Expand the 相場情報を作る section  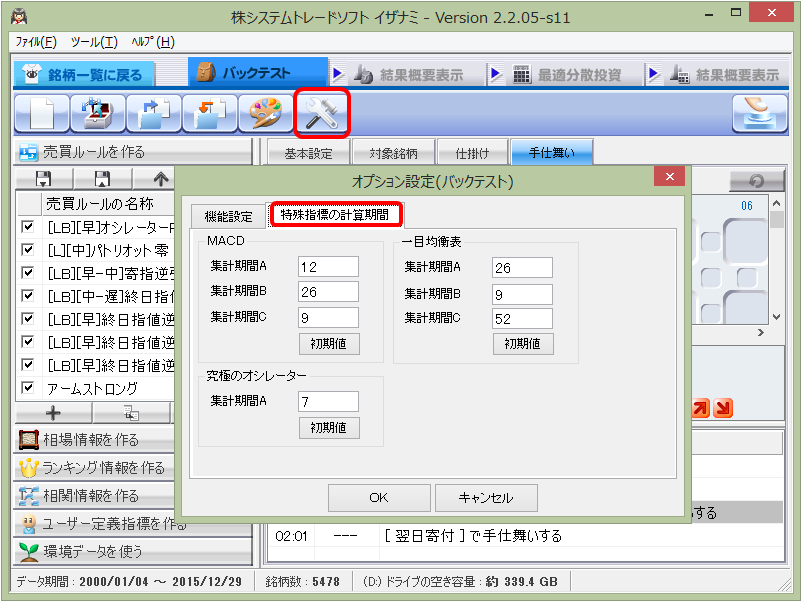(x=95, y=440)
